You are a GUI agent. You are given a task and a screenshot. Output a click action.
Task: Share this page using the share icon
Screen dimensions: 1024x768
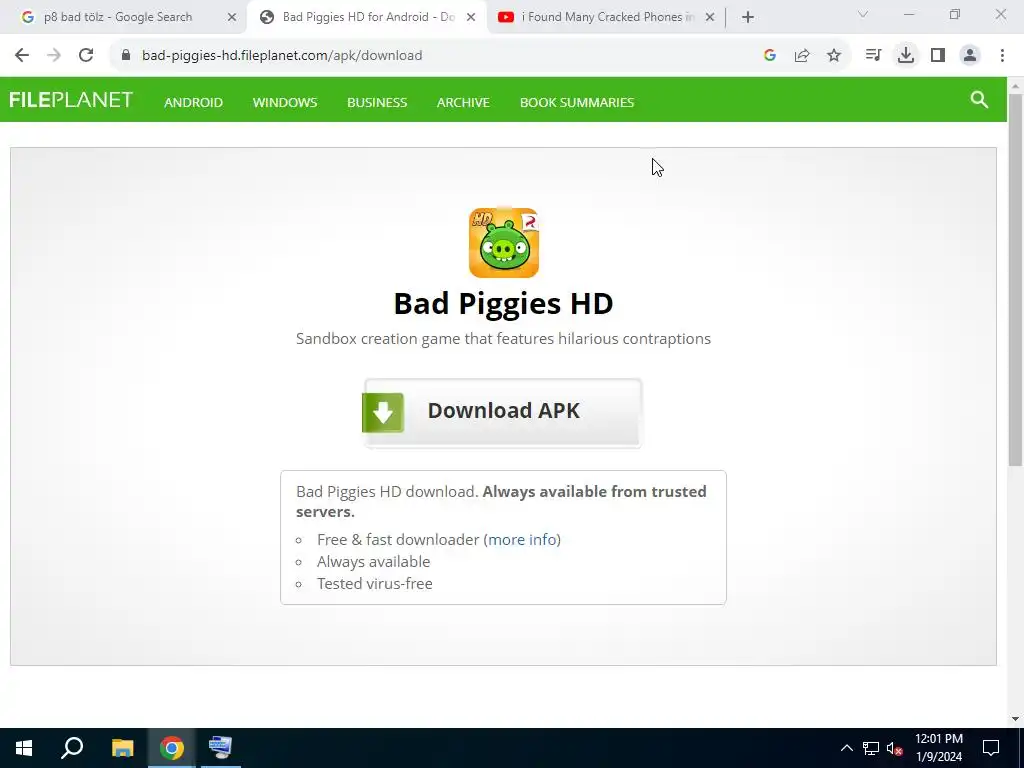(802, 56)
